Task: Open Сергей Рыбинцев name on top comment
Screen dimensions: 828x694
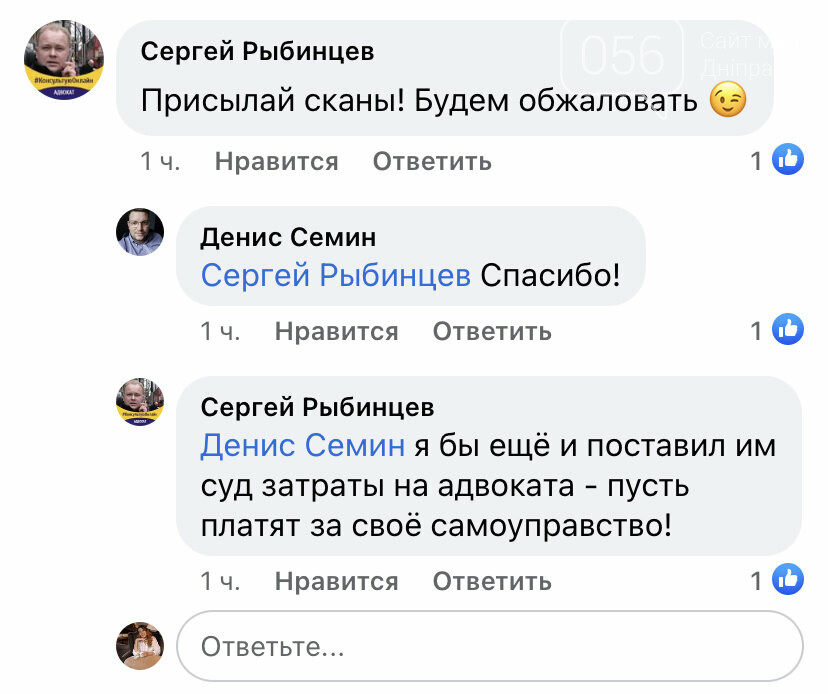Action: pos(257,51)
